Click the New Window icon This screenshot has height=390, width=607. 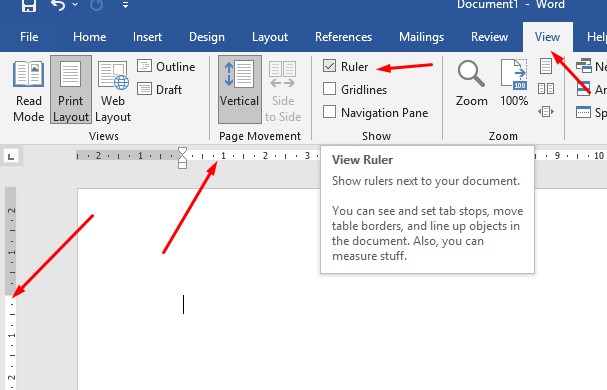[x=584, y=66]
